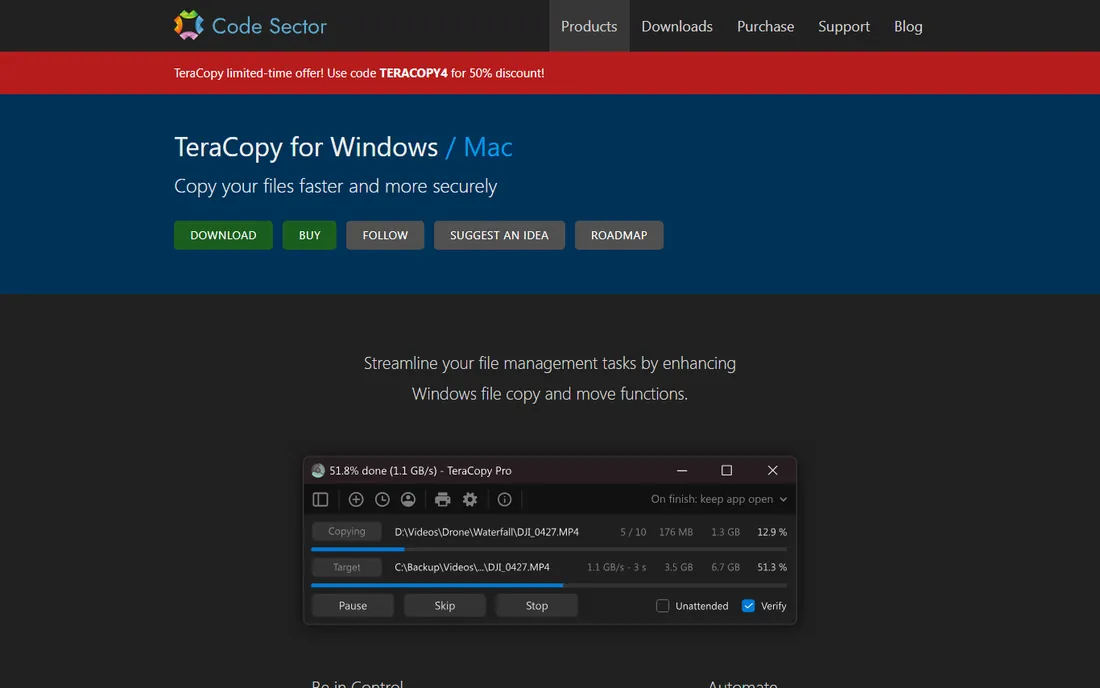Click the 5 / 10 file count

pyautogui.click(x=633, y=532)
